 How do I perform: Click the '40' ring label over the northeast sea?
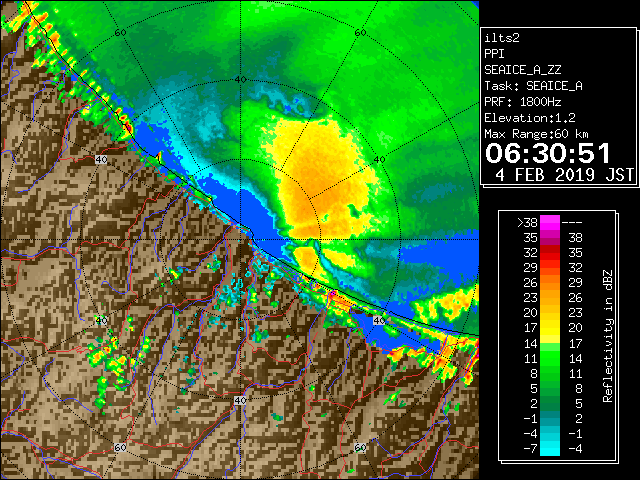point(380,159)
